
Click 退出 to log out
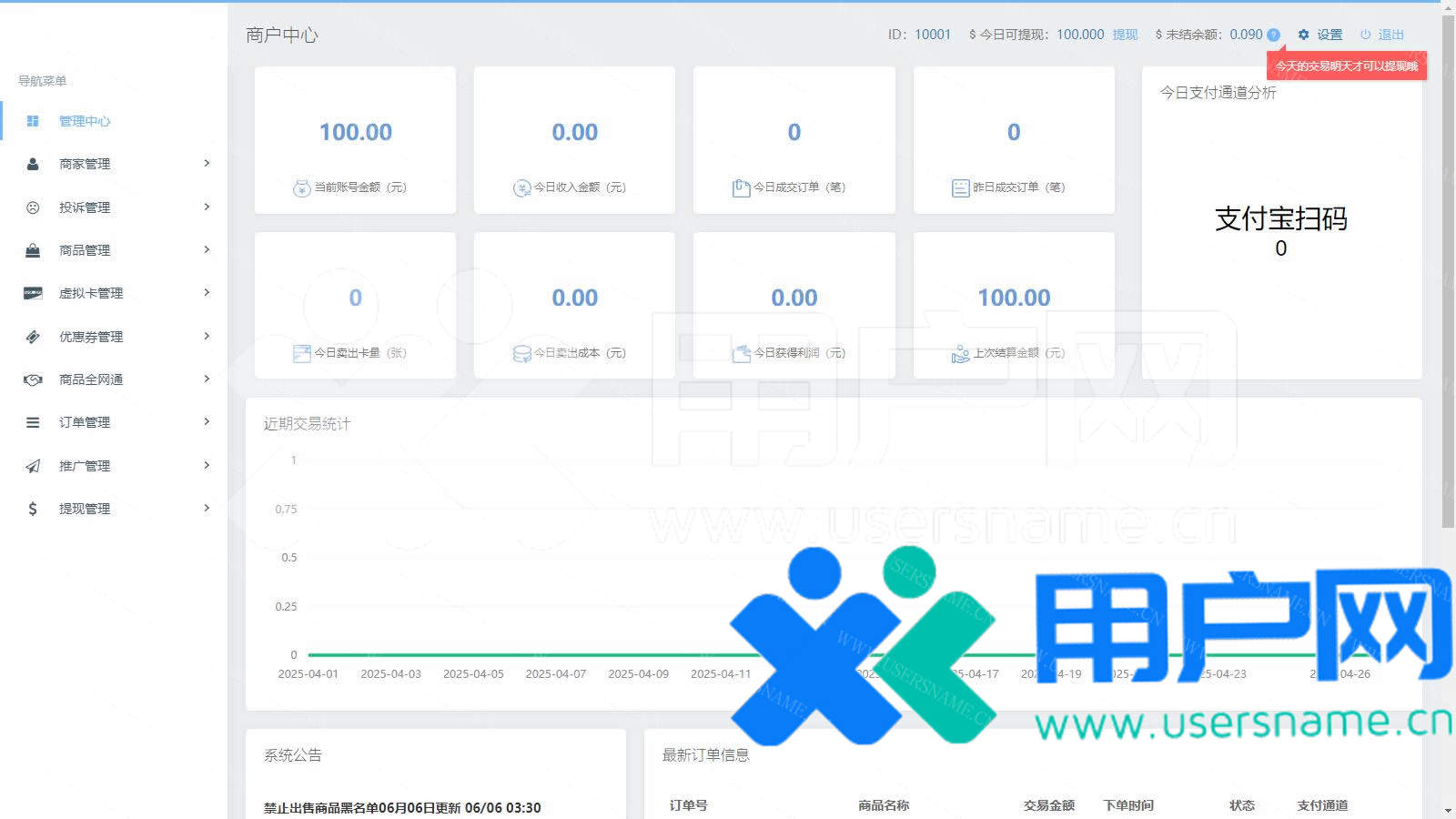[x=1382, y=35]
